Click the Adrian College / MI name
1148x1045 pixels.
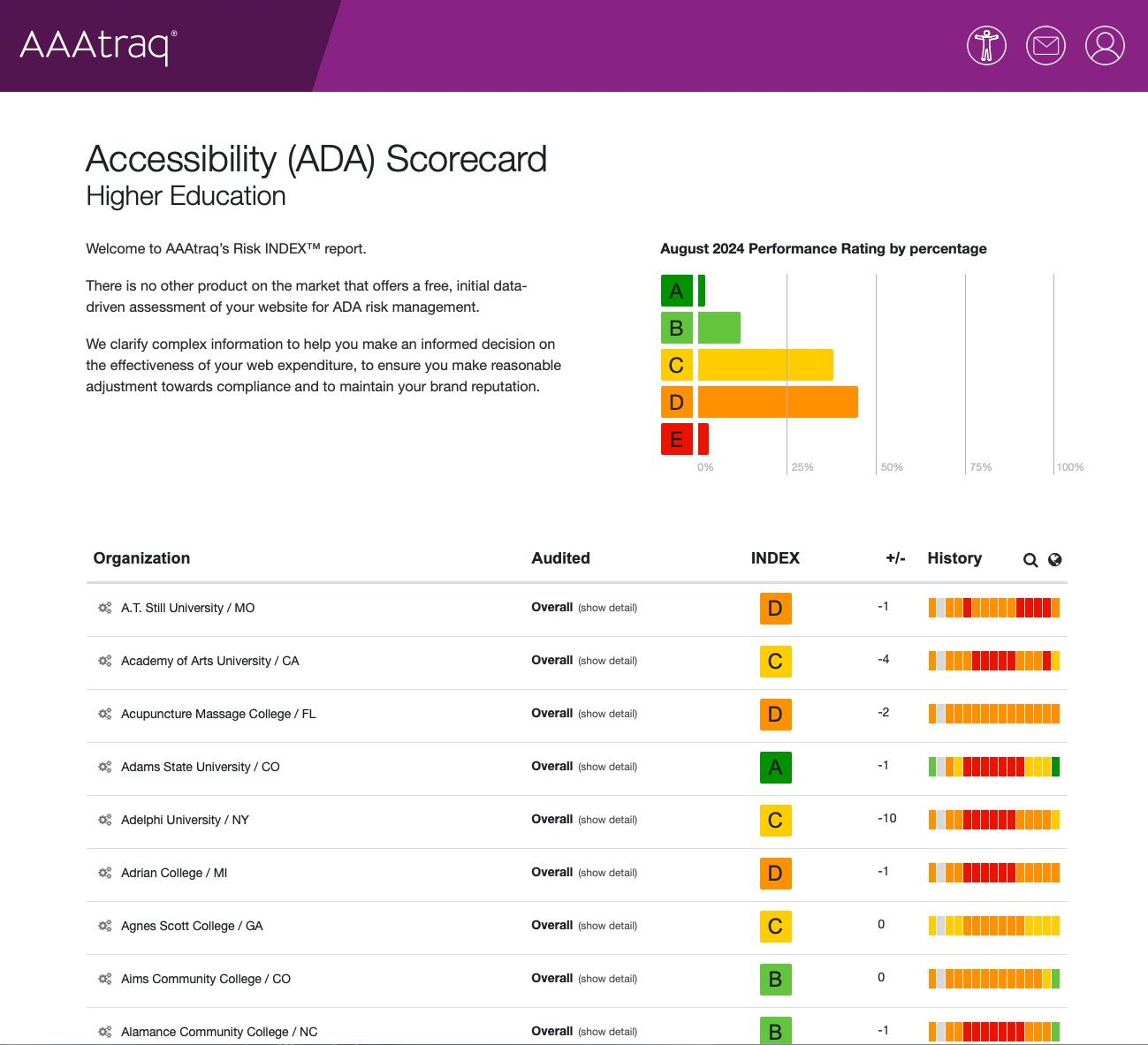click(174, 873)
